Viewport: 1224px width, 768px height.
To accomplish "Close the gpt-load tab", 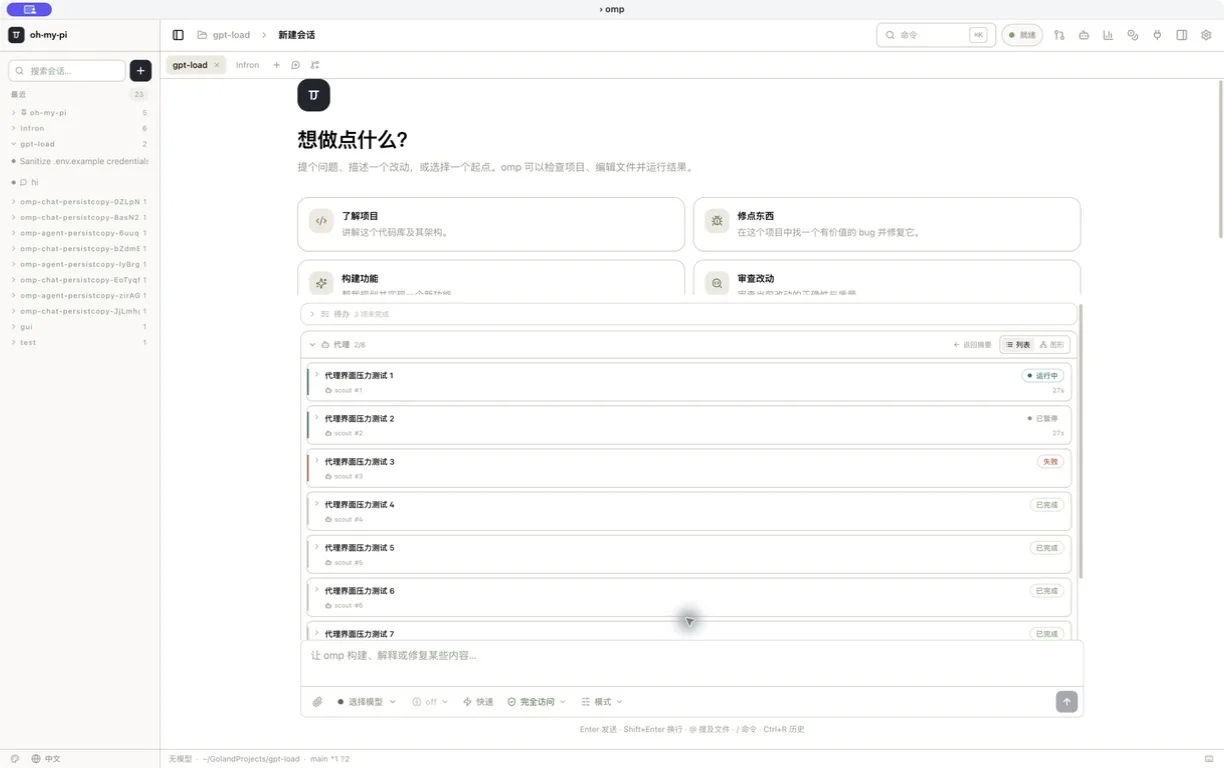I will tap(217, 65).
